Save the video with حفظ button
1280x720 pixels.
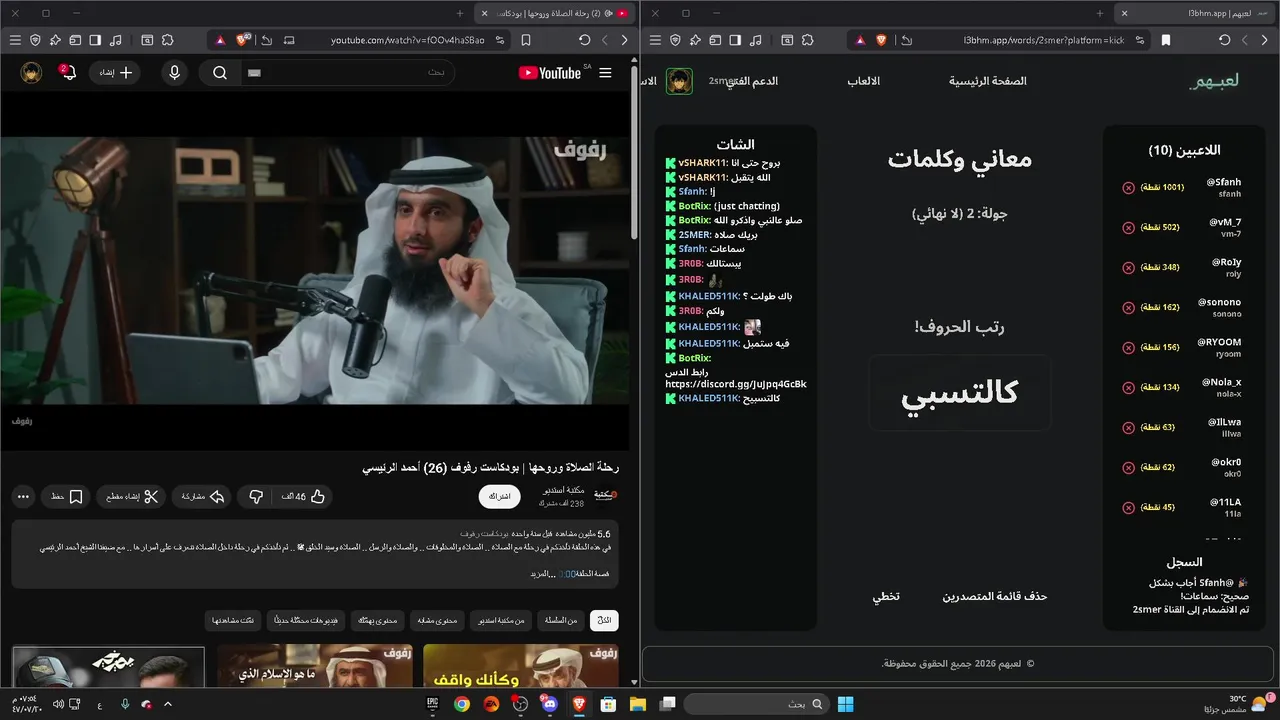pos(67,496)
